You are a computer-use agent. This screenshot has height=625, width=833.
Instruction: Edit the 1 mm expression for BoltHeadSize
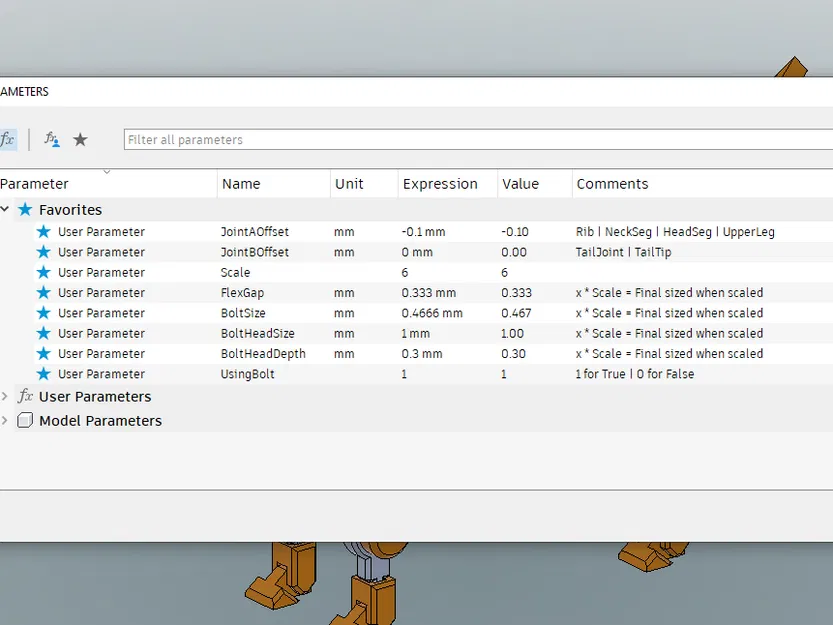415,333
